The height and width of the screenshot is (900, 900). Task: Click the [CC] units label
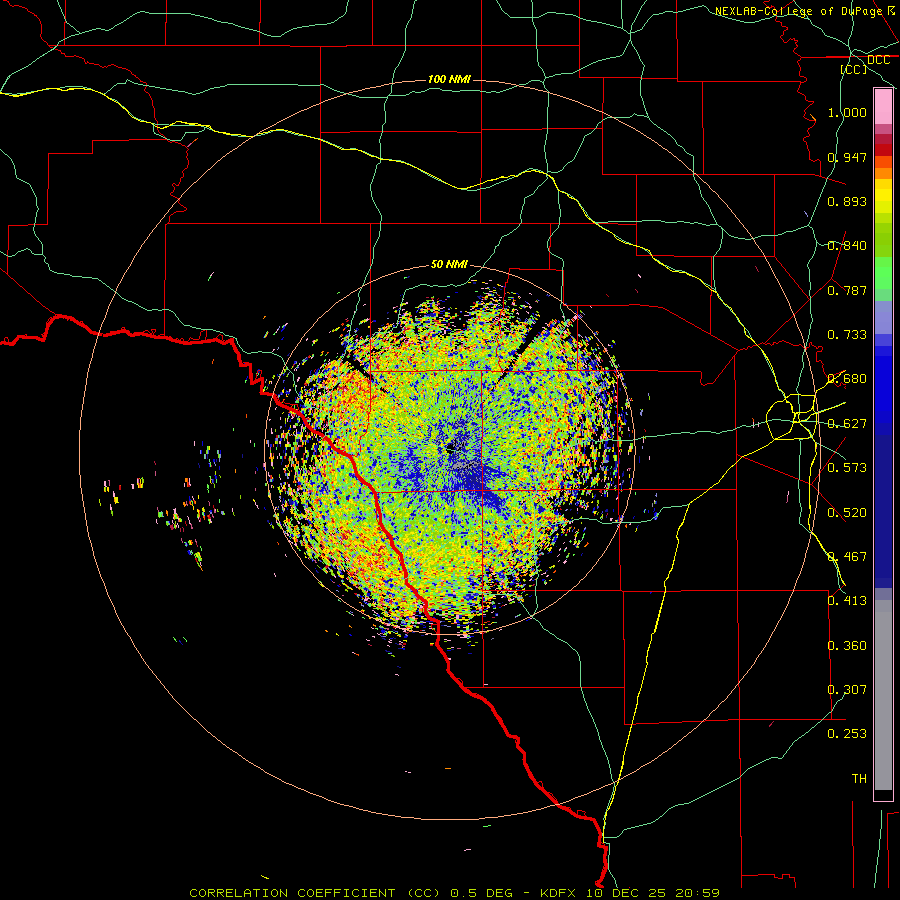854,69
